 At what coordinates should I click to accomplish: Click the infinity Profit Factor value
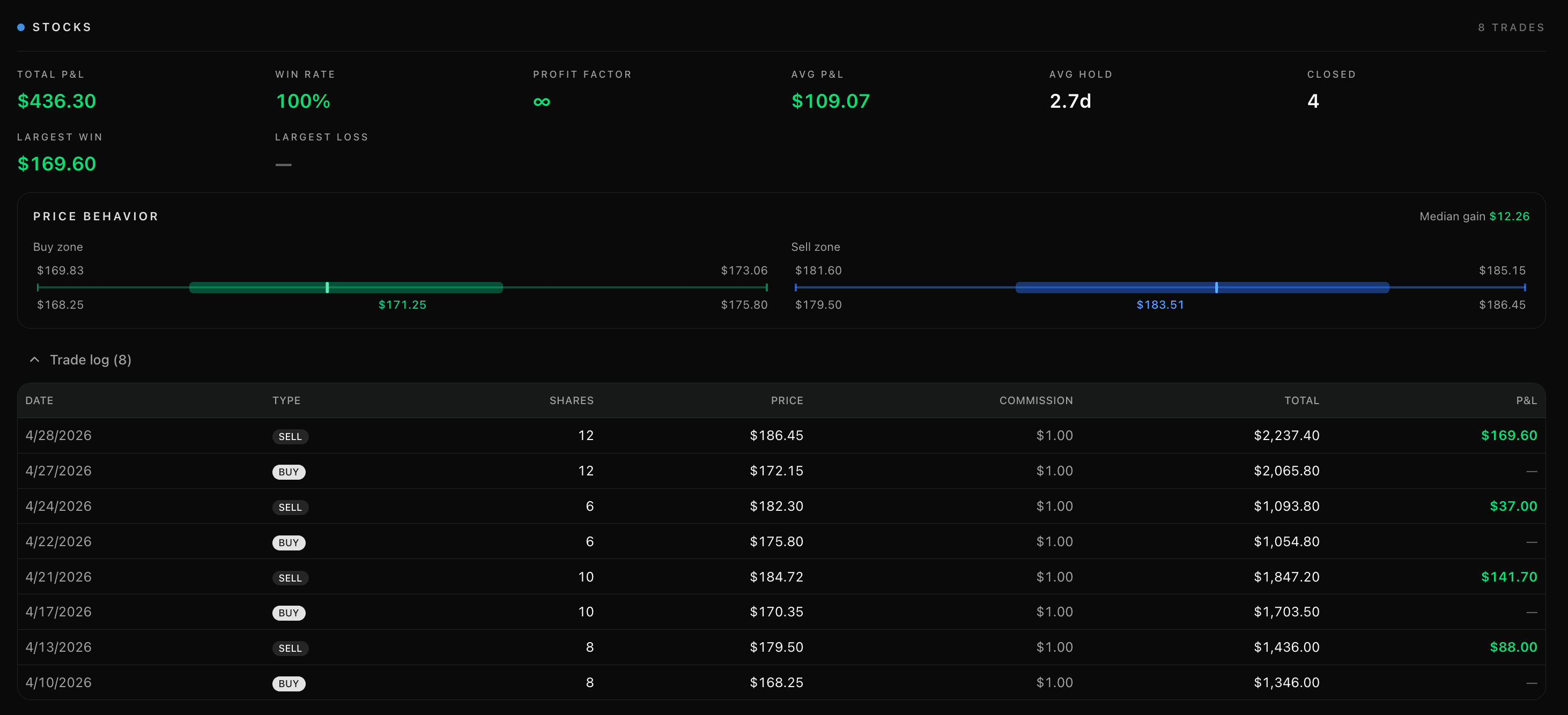542,102
